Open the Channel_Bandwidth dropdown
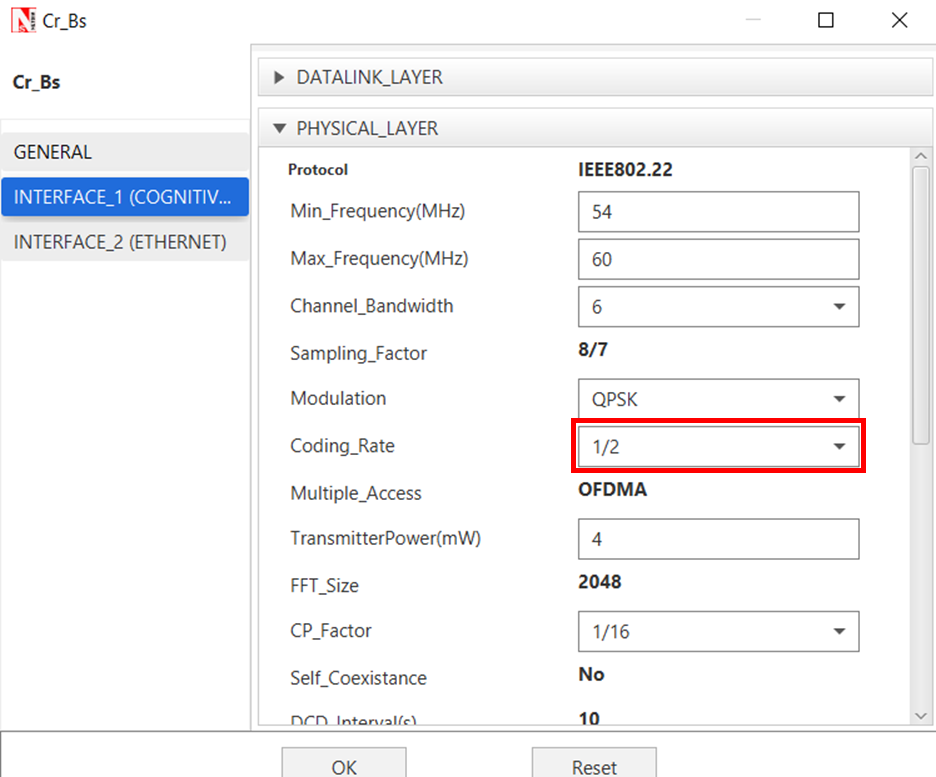This screenshot has width=936, height=777. coord(717,307)
